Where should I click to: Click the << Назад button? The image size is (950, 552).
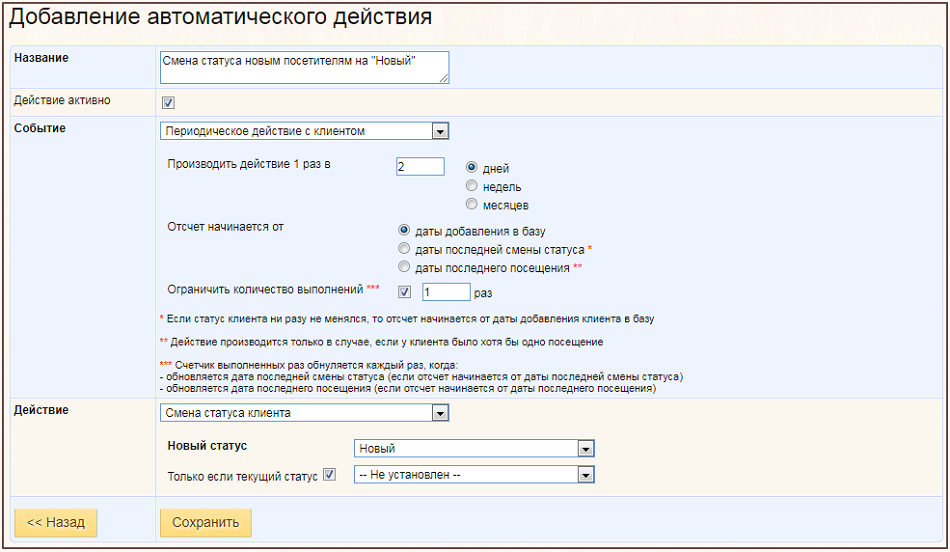click(x=56, y=522)
